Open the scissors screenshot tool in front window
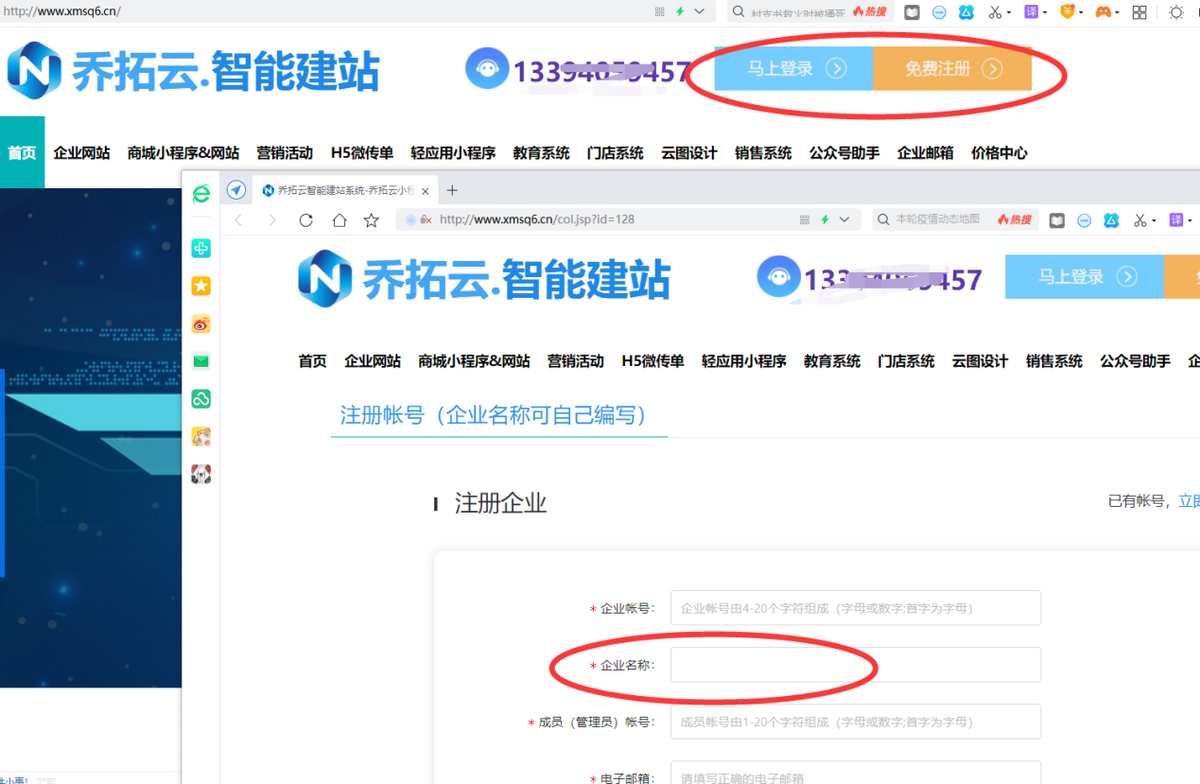The image size is (1200, 784). pyautogui.click(x=1141, y=220)
